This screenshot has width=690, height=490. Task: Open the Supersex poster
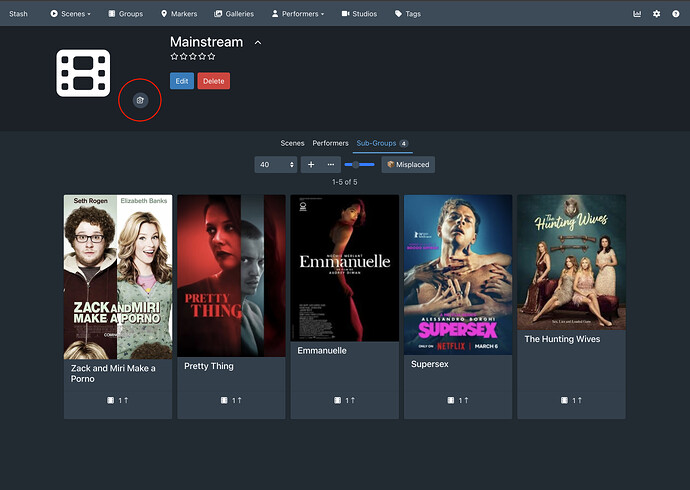coord(458,274)
